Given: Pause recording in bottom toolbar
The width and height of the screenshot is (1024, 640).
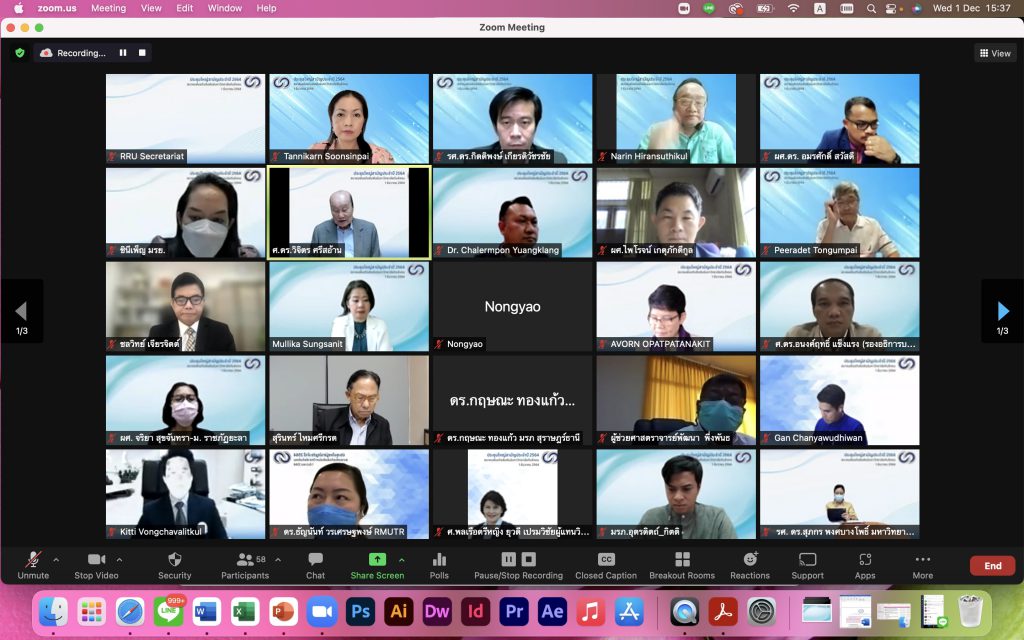Looking at the screenshot, I should pos(509,559).
